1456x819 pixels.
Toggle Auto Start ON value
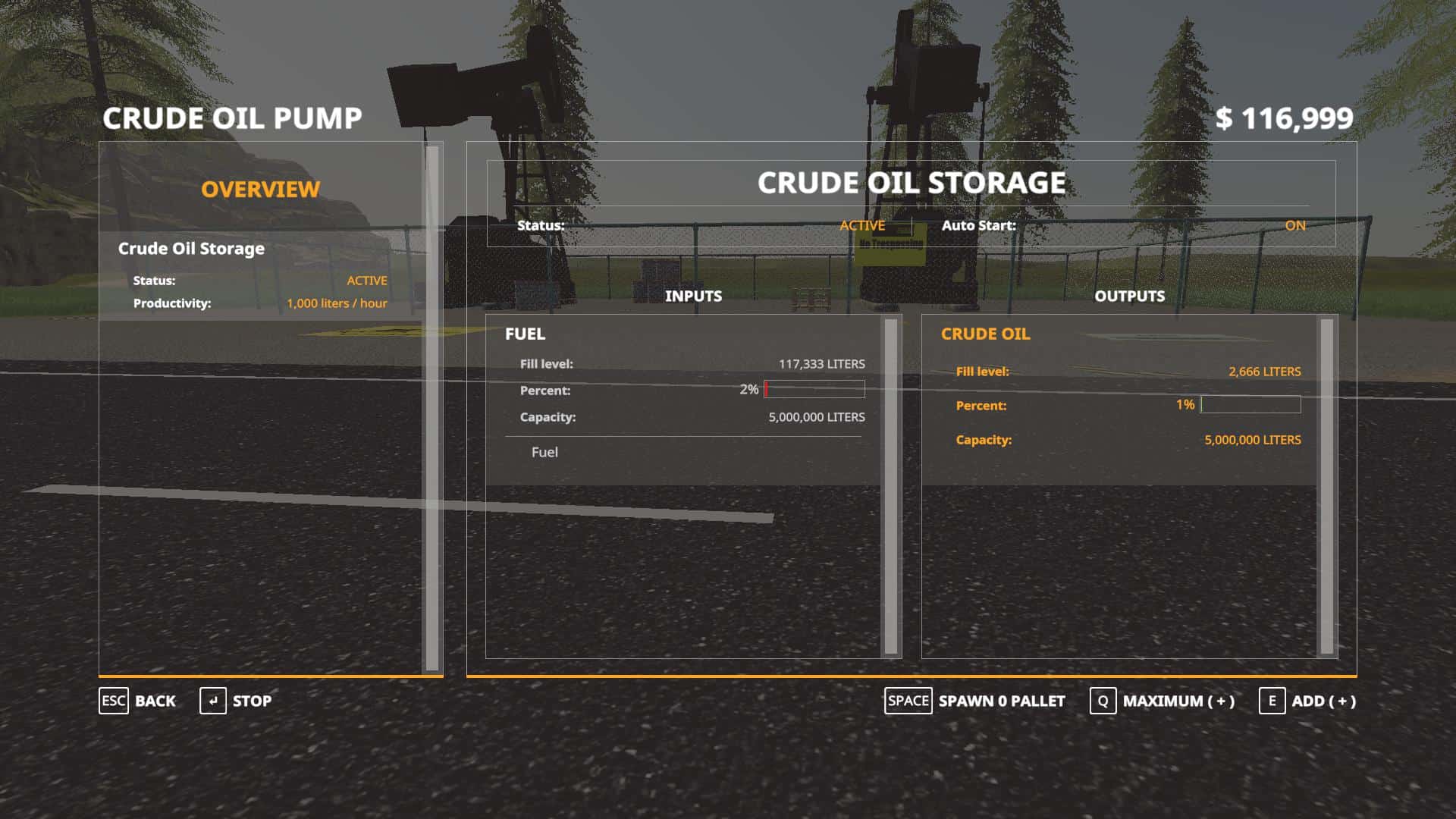(1294, 225)
